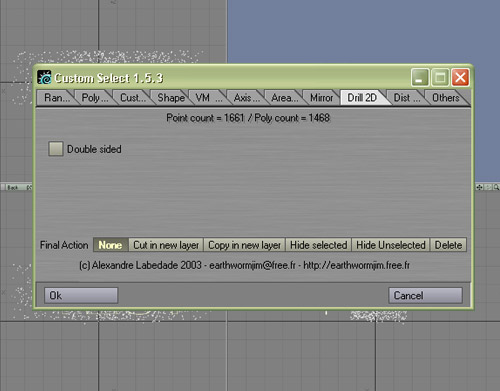Viewport: 500px width, 391px height.
Task: Select Hide selected as final action
Action: [319, 245]
